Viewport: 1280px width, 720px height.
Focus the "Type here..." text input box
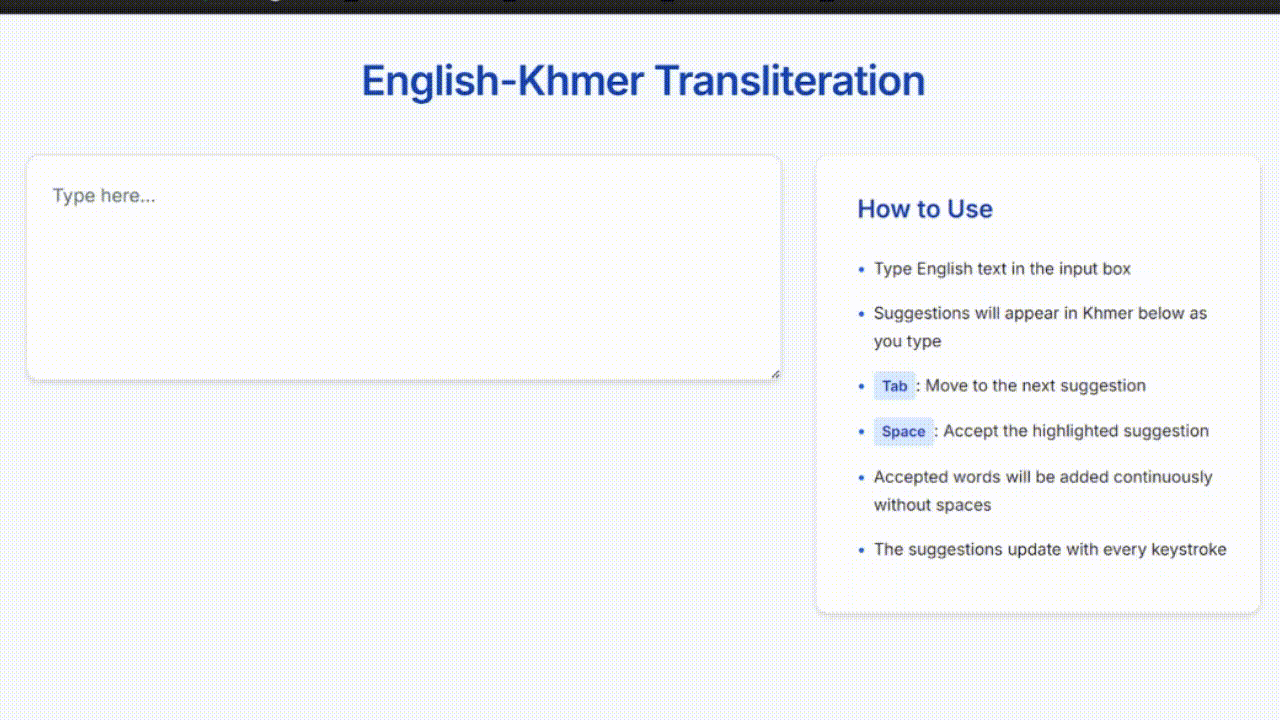coord(403,268)
